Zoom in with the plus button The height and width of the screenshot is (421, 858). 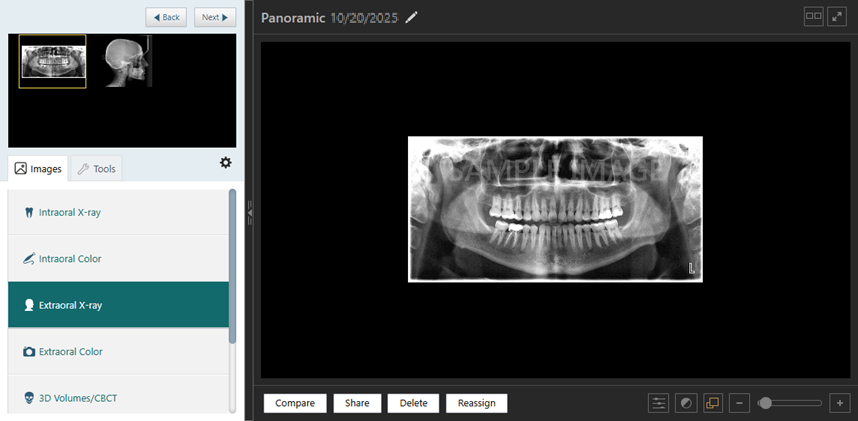840,403
